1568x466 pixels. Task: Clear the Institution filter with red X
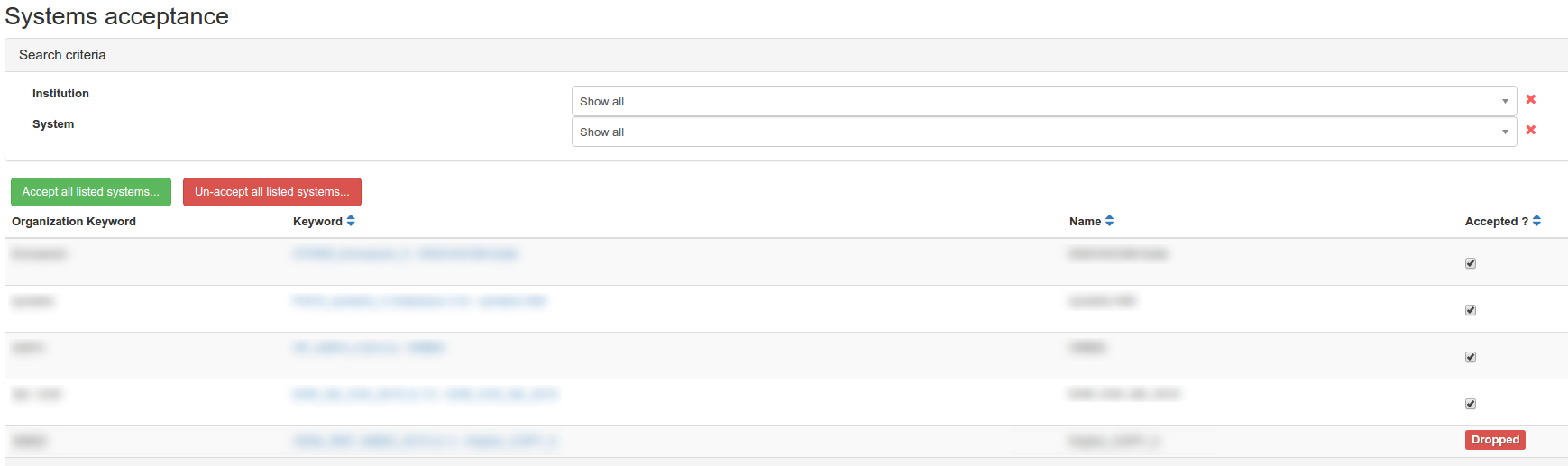click(x=1530, y=99)
